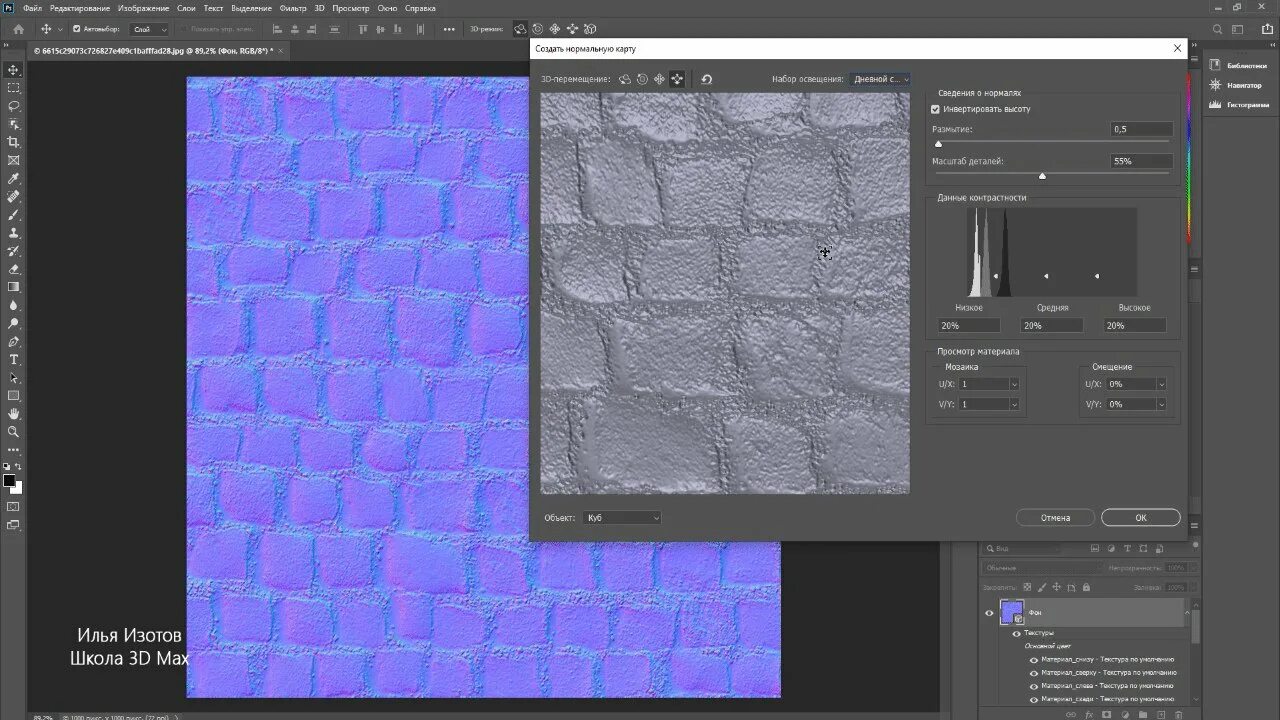Open the three-dots options bar overflow menu
The width and height of the screenshot is (1280, 720).
[449, 29]
